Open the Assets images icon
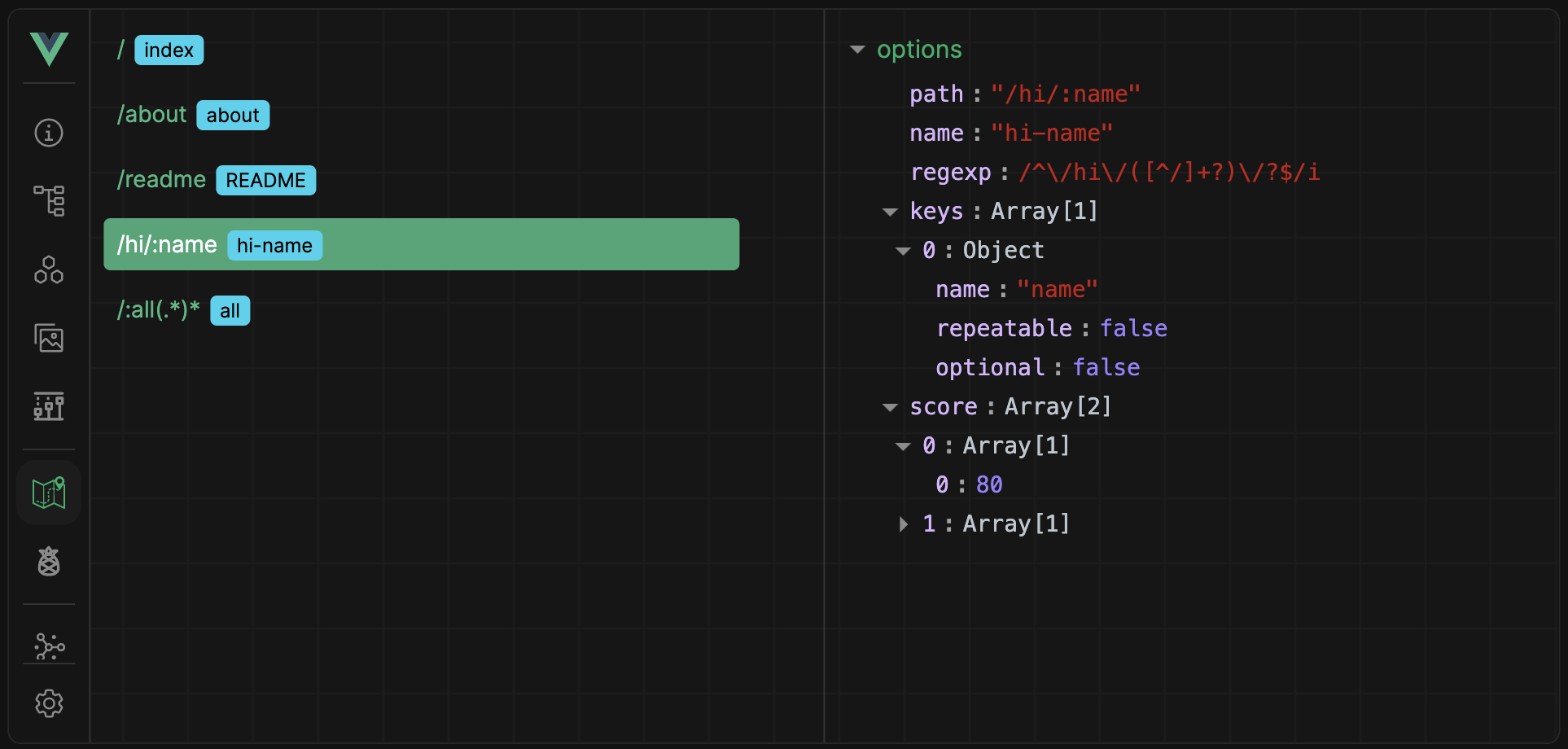The height and width of the screenshot is (749, 1568). click(49, 338)
